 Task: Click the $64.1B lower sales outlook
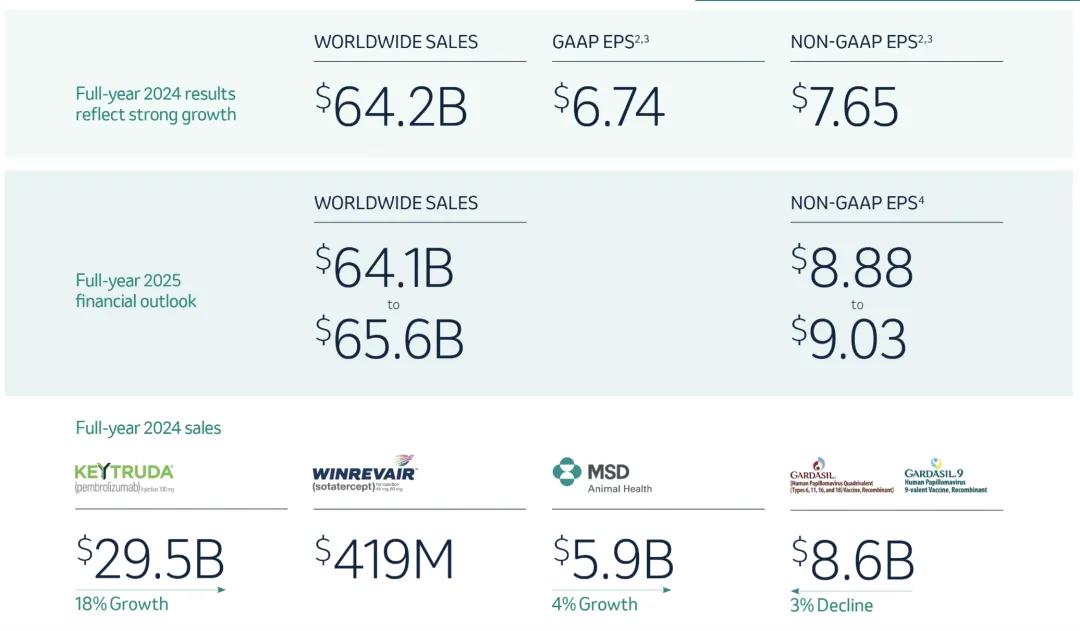[385, 267]
